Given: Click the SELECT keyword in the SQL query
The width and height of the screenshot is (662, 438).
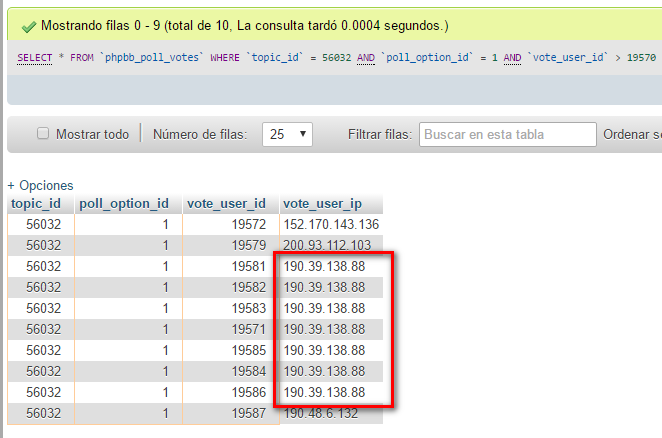Looking at the screenshot, I should point(37,58).
